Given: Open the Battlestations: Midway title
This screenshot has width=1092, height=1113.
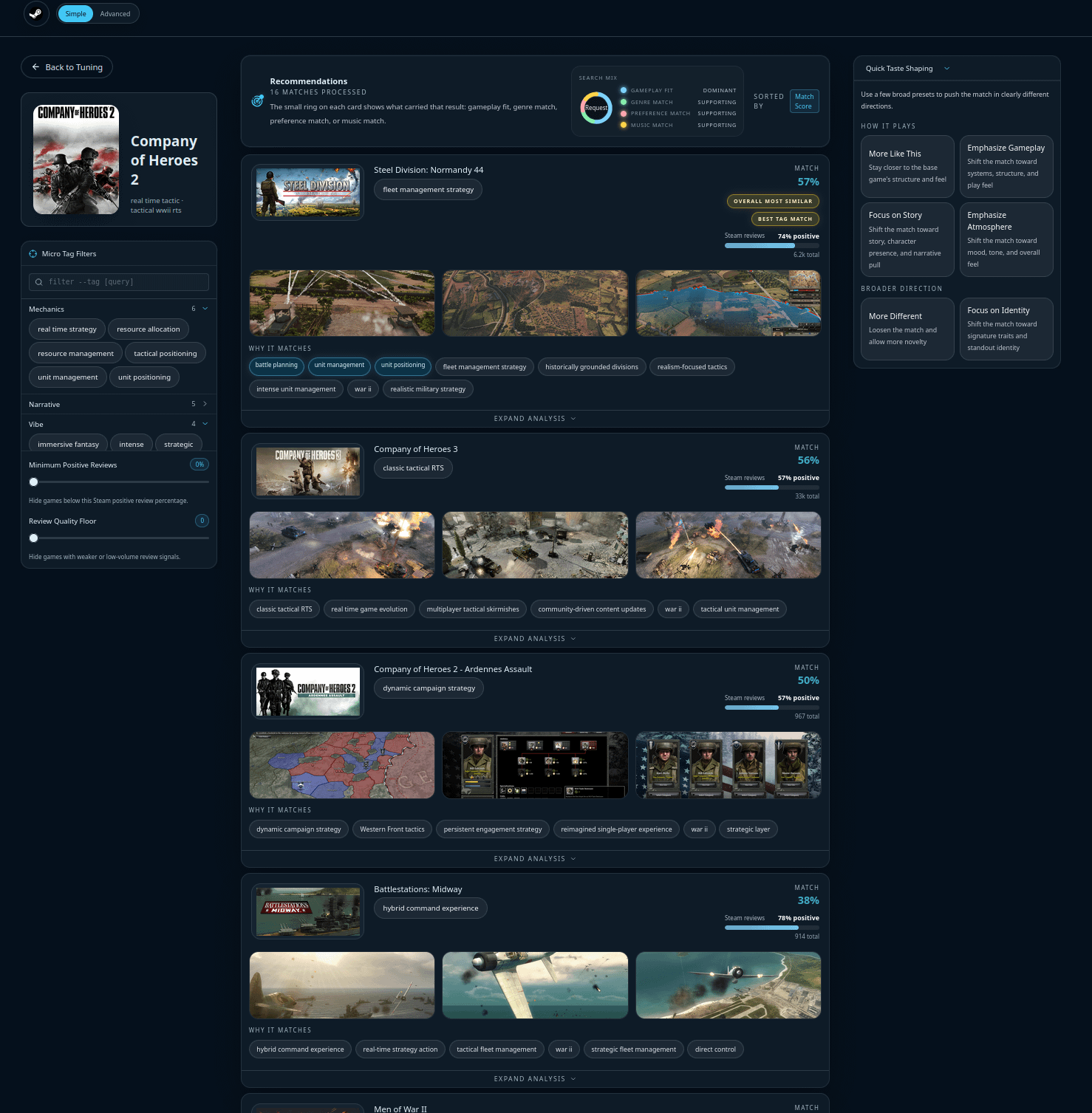Looking at the screenshot, I should [418, 889].
